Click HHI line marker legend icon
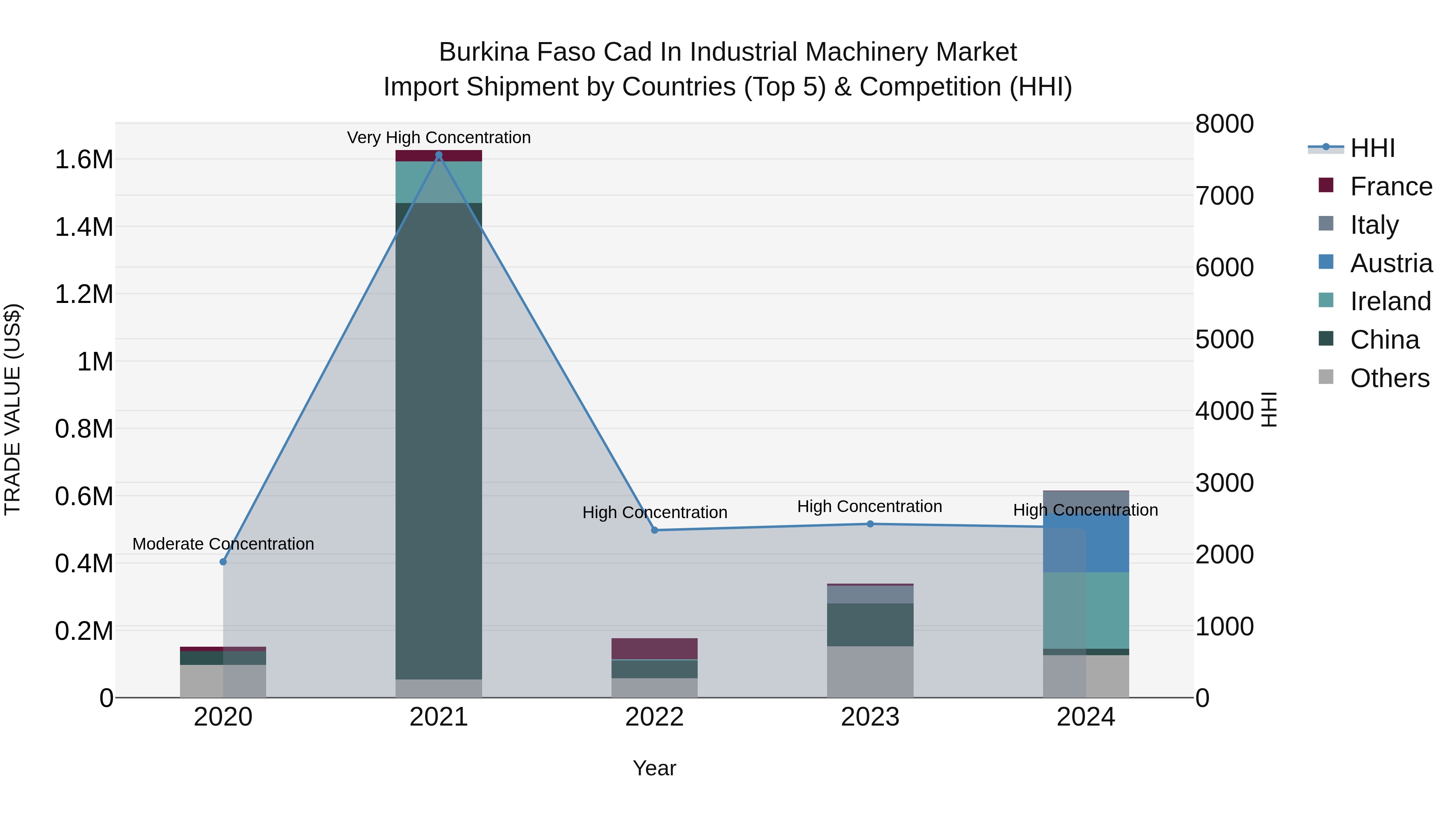1456x819 pixels. (1326, 147)
